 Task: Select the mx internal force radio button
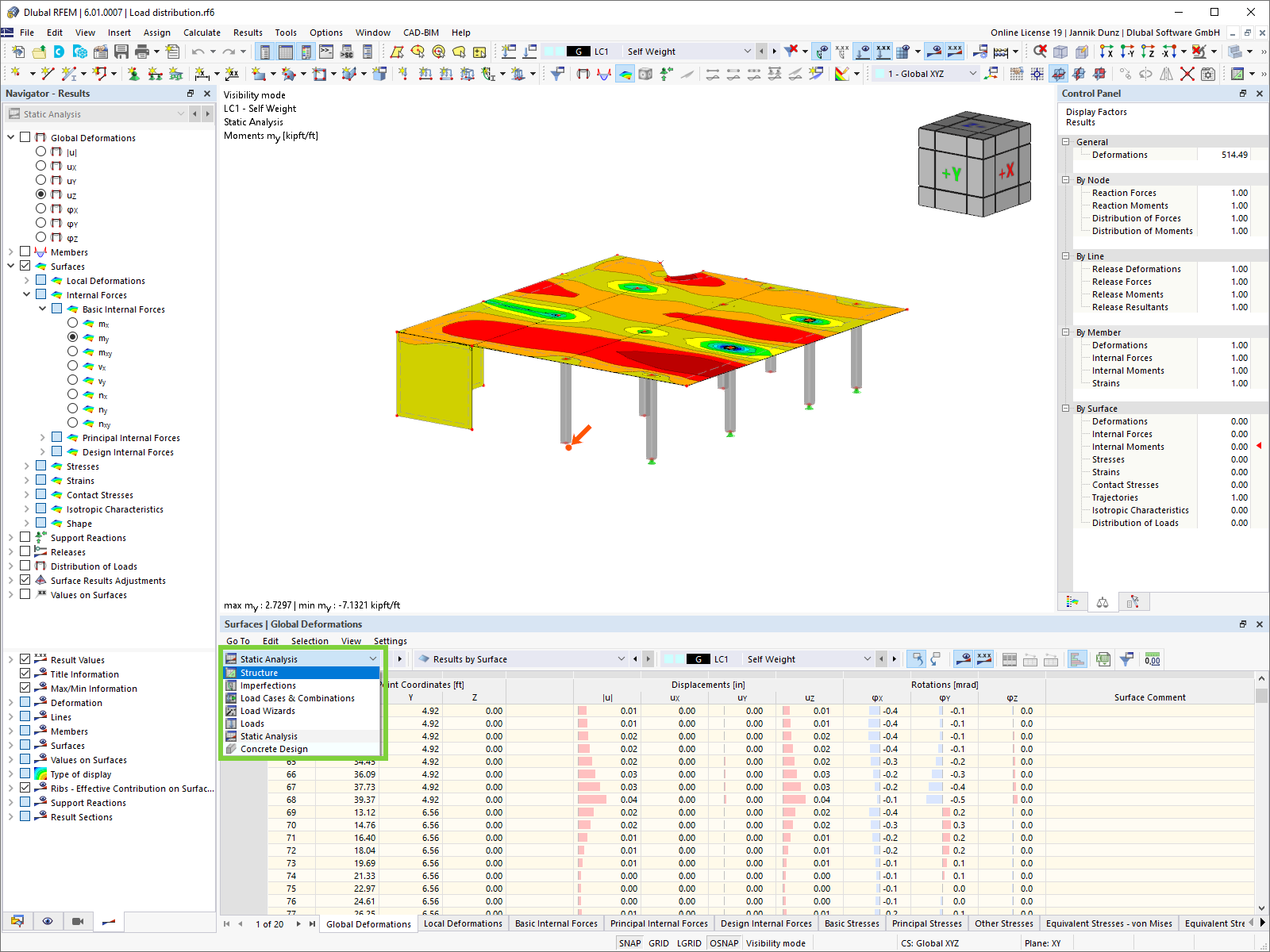[72, 323]
